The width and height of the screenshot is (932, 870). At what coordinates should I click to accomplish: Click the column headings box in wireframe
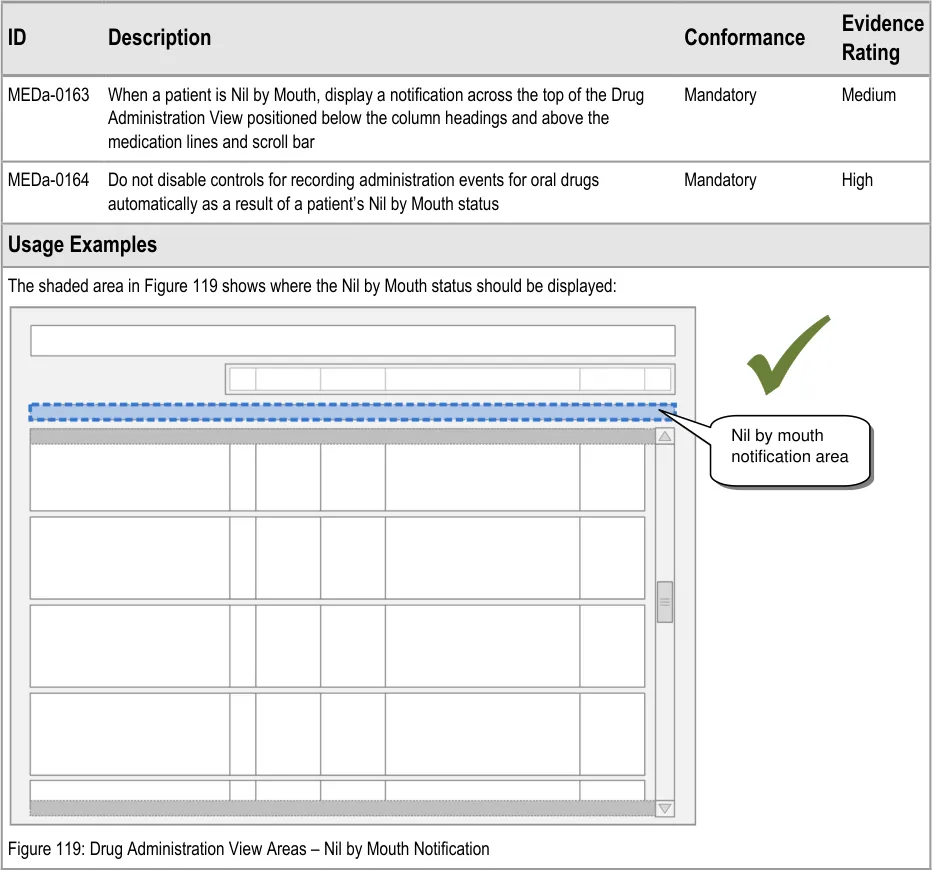(449, 379)
